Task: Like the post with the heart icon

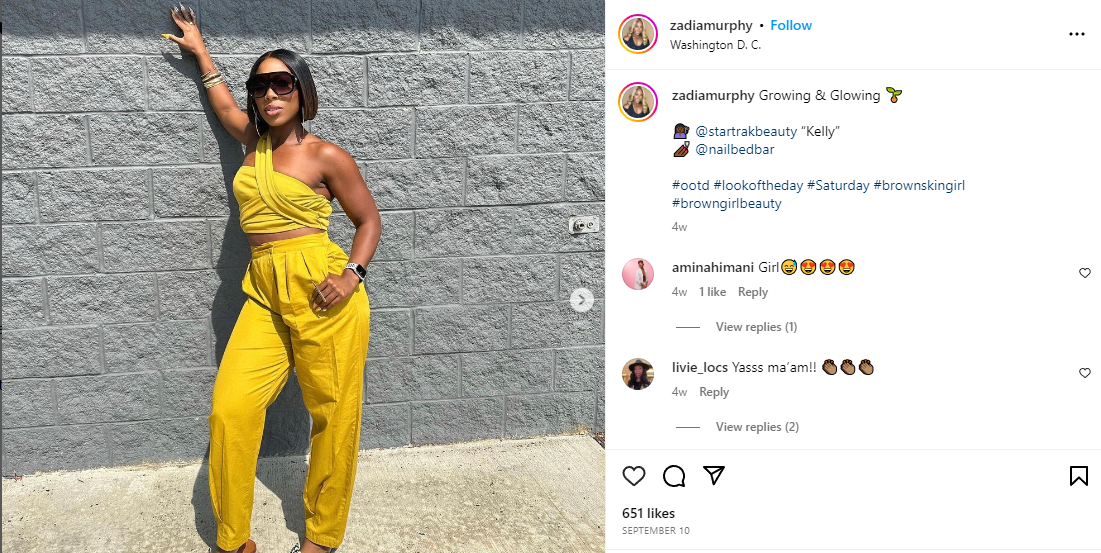Action: pos(633,476)
